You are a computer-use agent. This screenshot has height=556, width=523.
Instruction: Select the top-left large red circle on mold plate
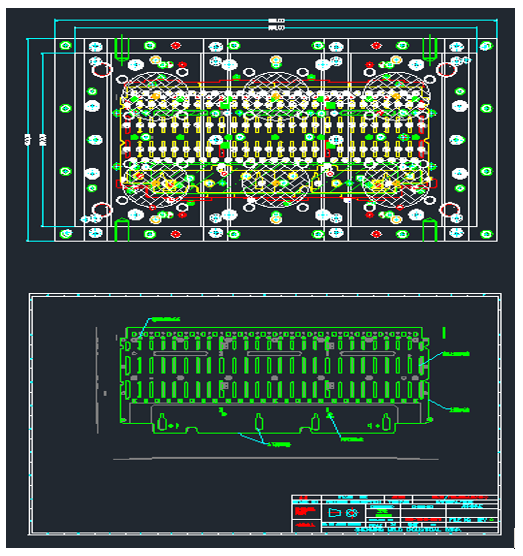click(102, 70)
